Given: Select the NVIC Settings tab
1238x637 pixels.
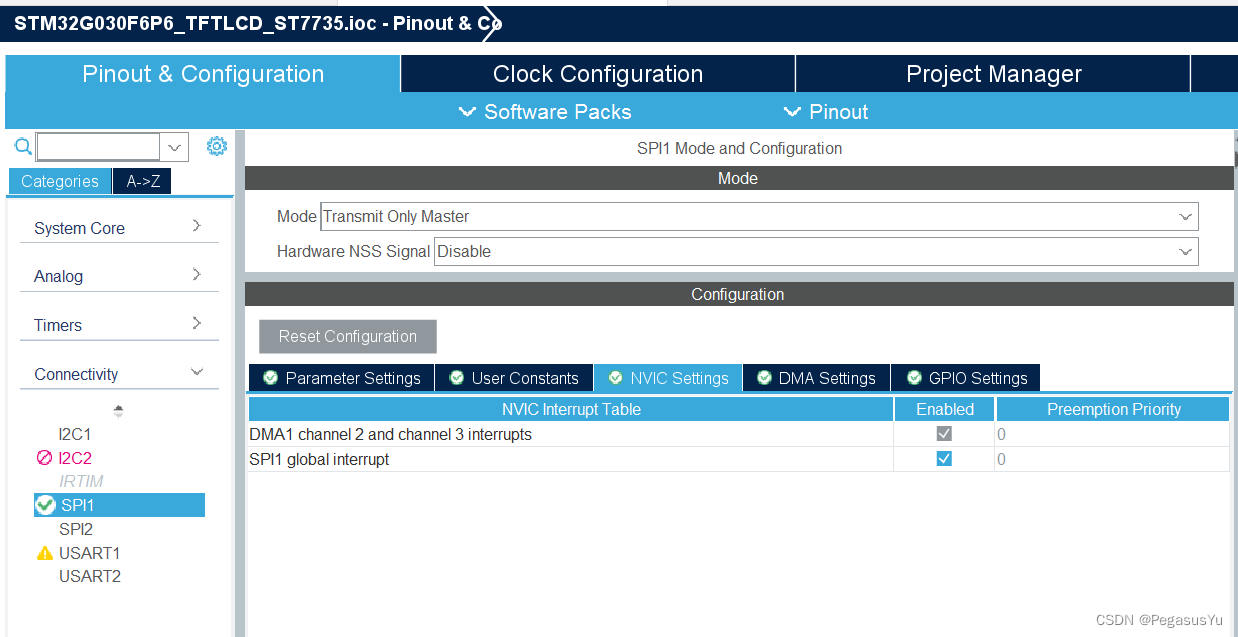Looking at the screenshot, I should point(668,378).
